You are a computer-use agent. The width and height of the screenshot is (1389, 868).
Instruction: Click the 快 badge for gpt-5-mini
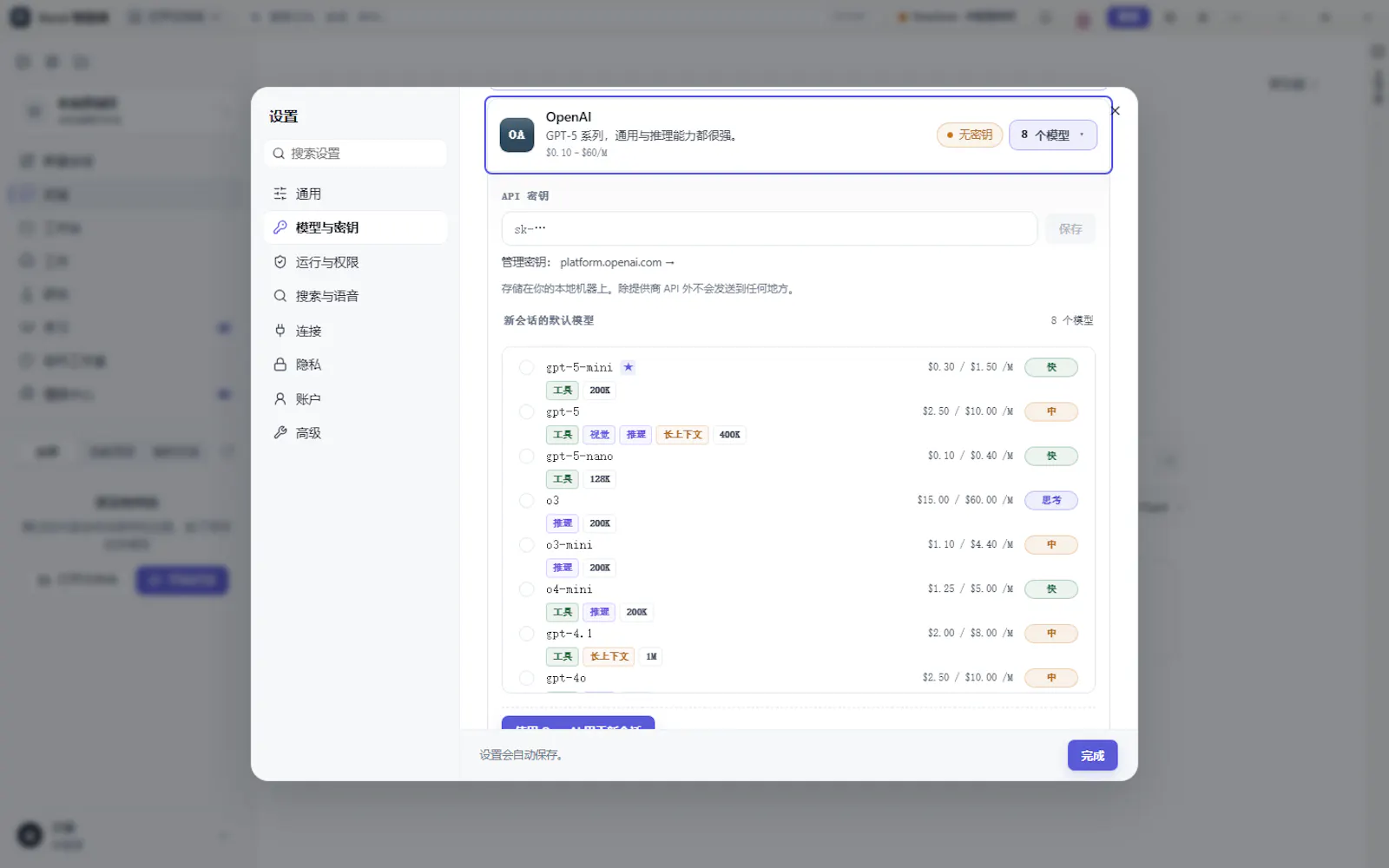pos(1051,367)
